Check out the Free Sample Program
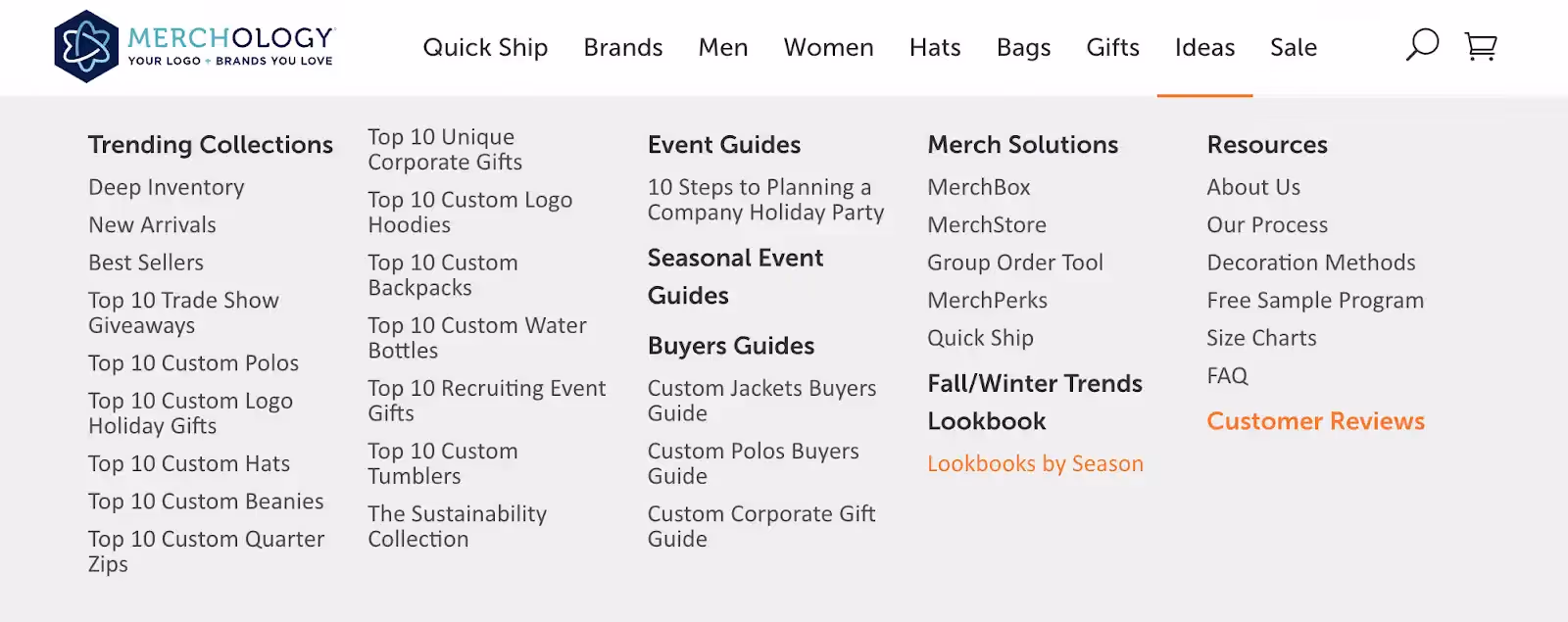The width and height of the screenshot is (1568, 622). [1314, 300]
